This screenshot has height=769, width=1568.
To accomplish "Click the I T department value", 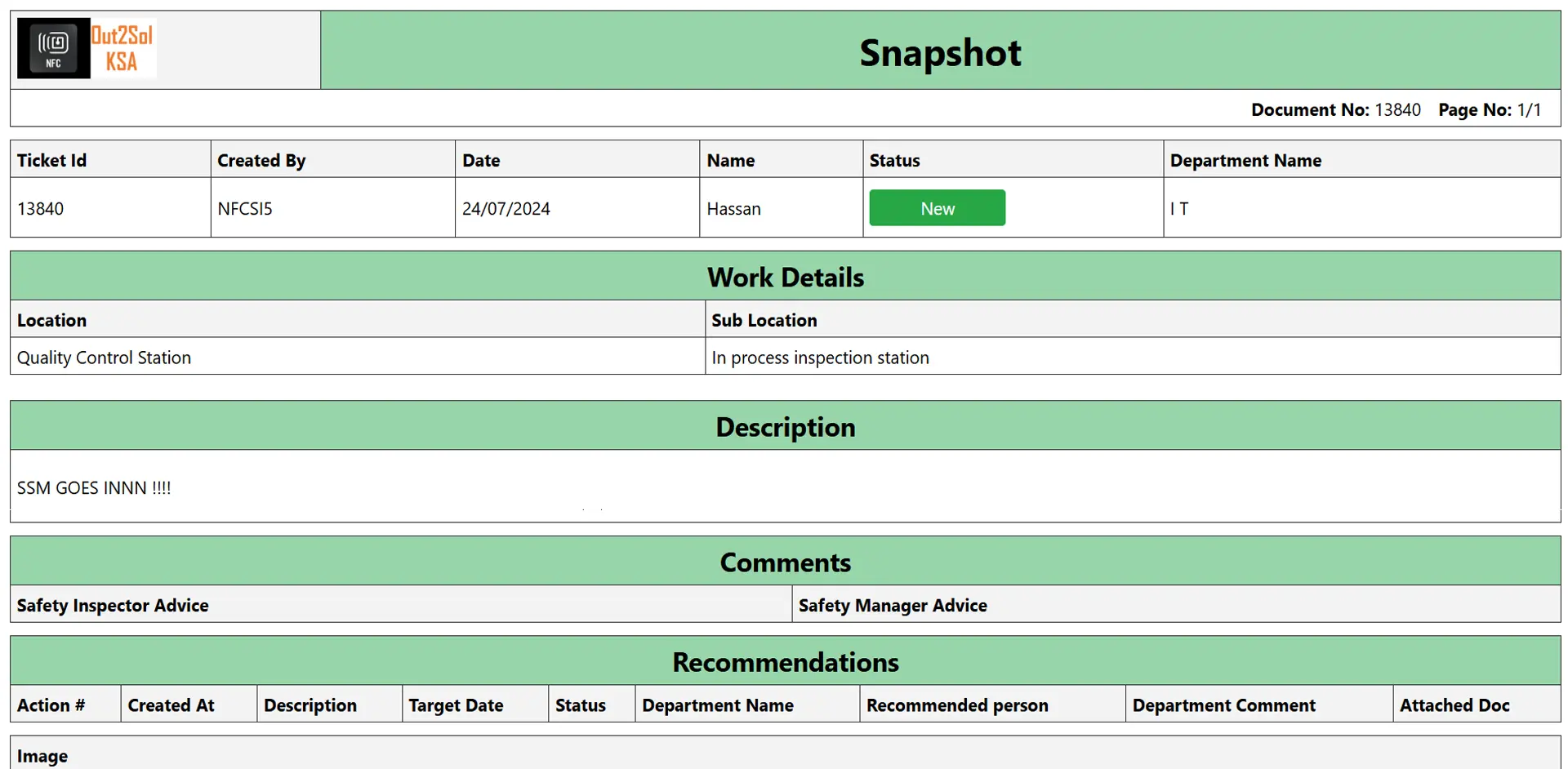I will 1179,209.
